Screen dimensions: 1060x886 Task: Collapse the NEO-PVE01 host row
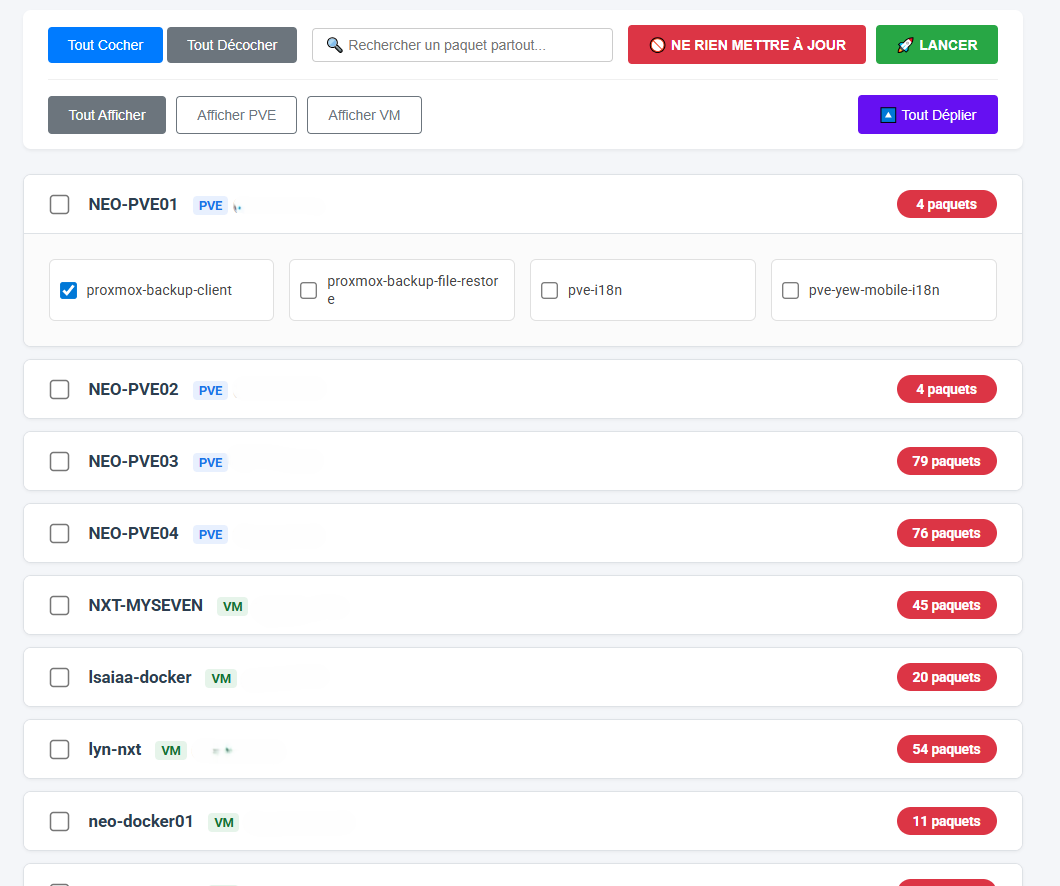[500, 205]
